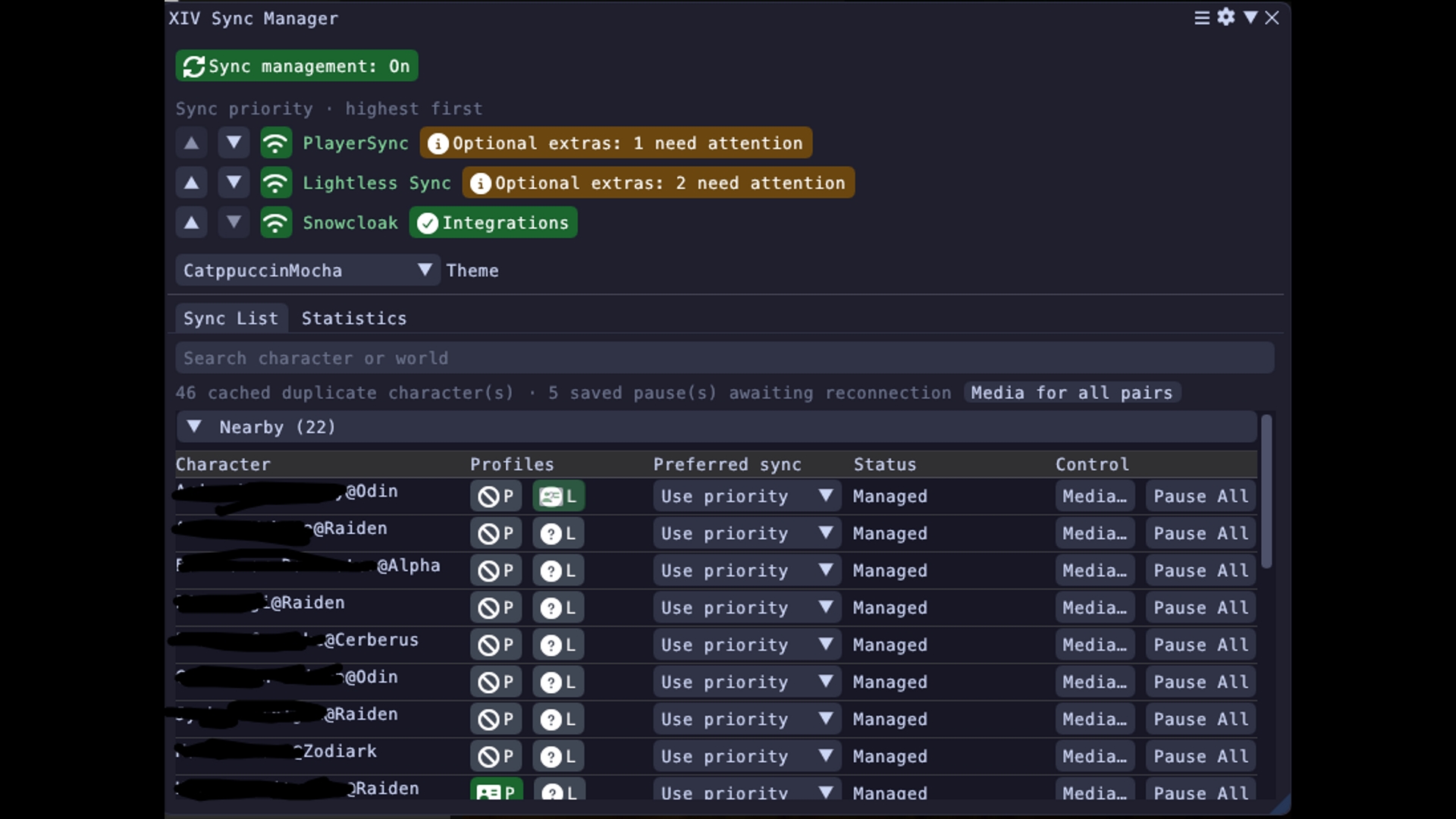Screen dimensions: 1456x819
Task: Toggle Sync management On button
Action: [297, 66]
